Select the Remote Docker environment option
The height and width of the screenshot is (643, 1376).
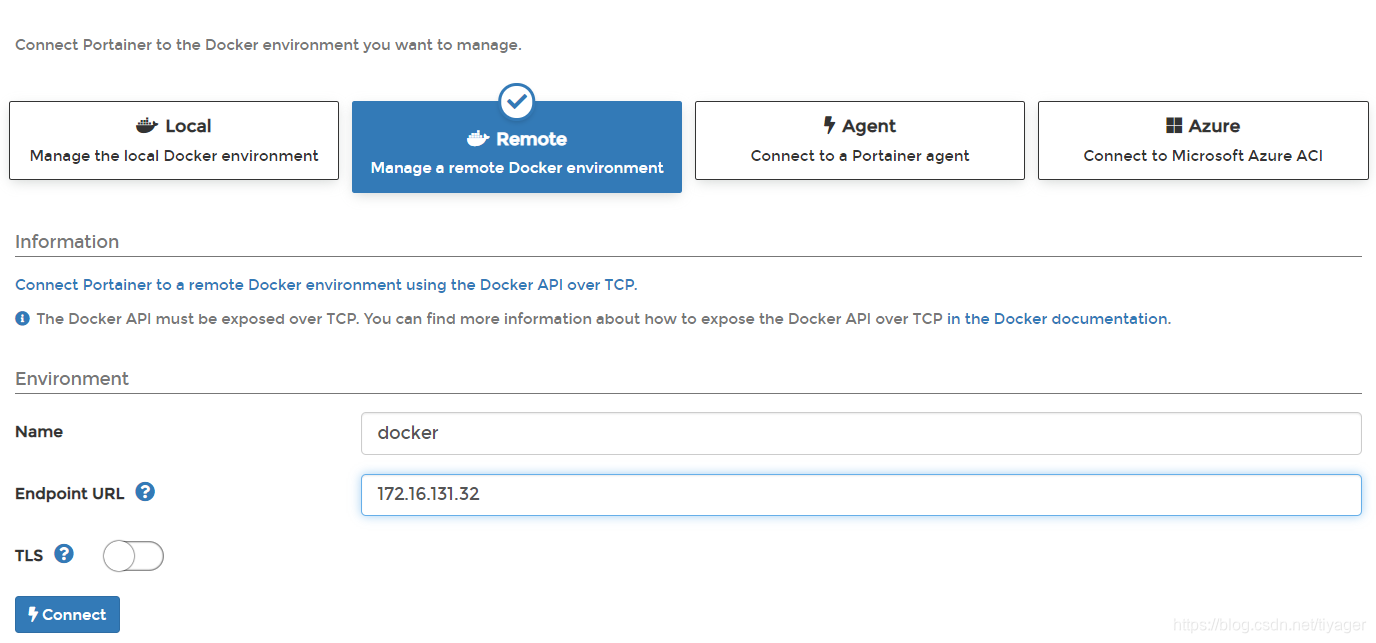[x=517, y=146]
